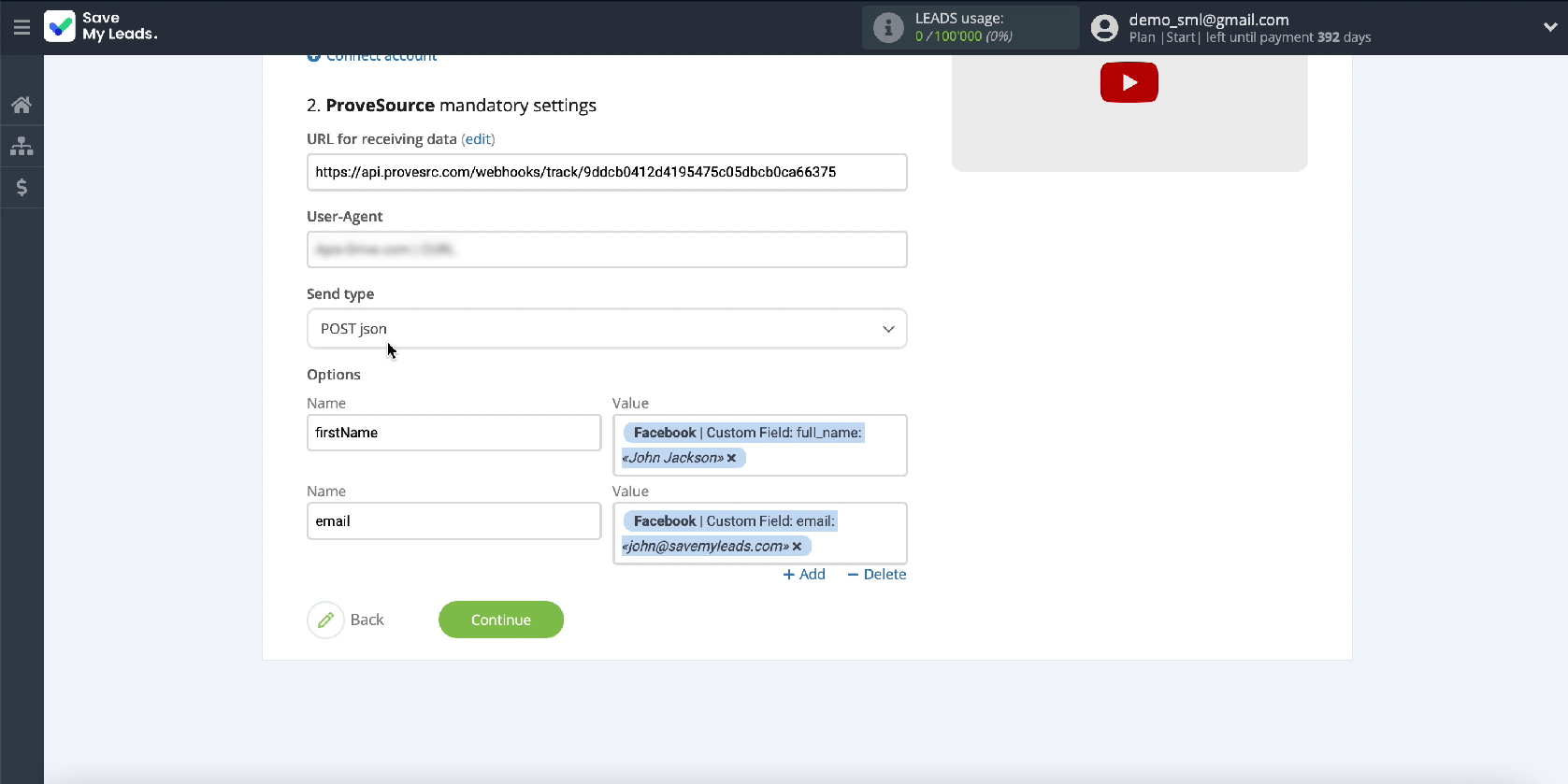Viewport: 1568px width, 784px height.
Task: Remove the John Jackson full_name tag
Action: pyautogui.click(x=731, y=458)
